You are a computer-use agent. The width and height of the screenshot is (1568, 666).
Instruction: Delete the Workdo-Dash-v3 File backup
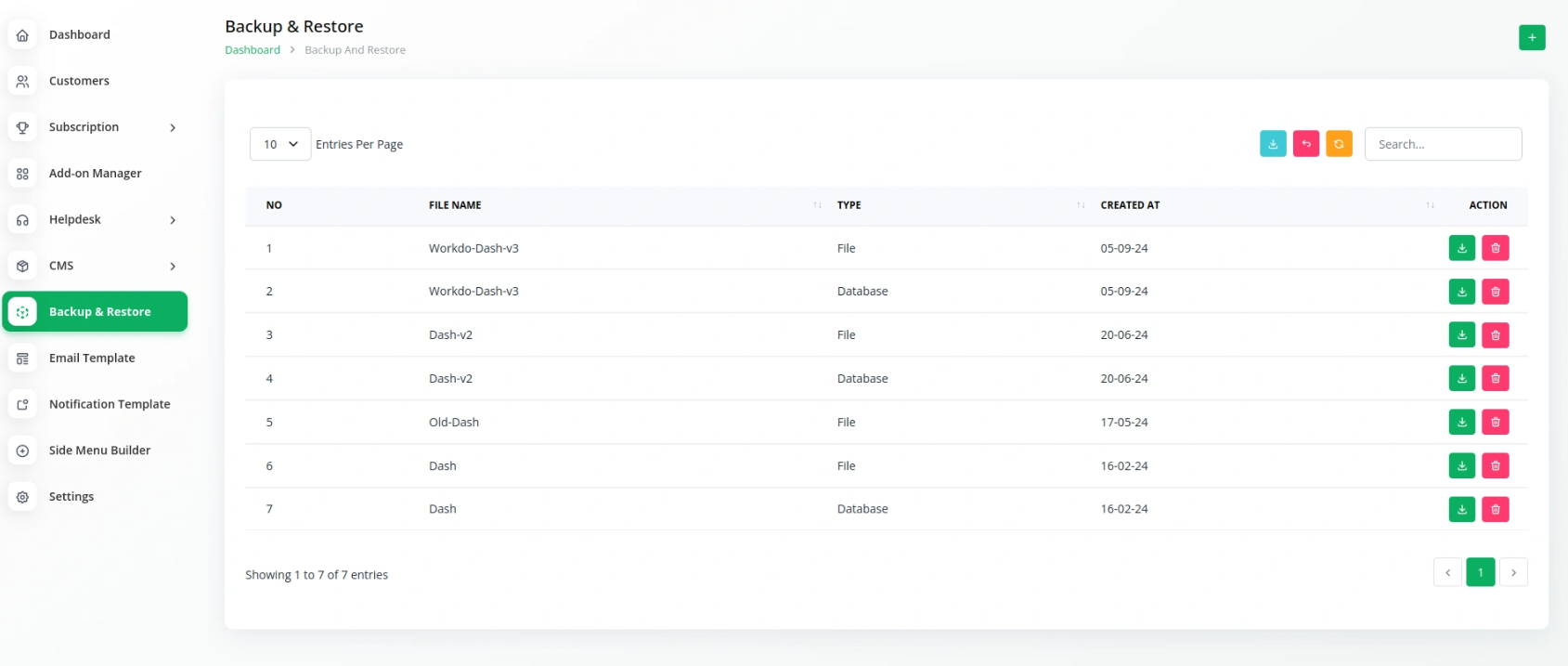pyautogui.click(x=1496, y=248)
